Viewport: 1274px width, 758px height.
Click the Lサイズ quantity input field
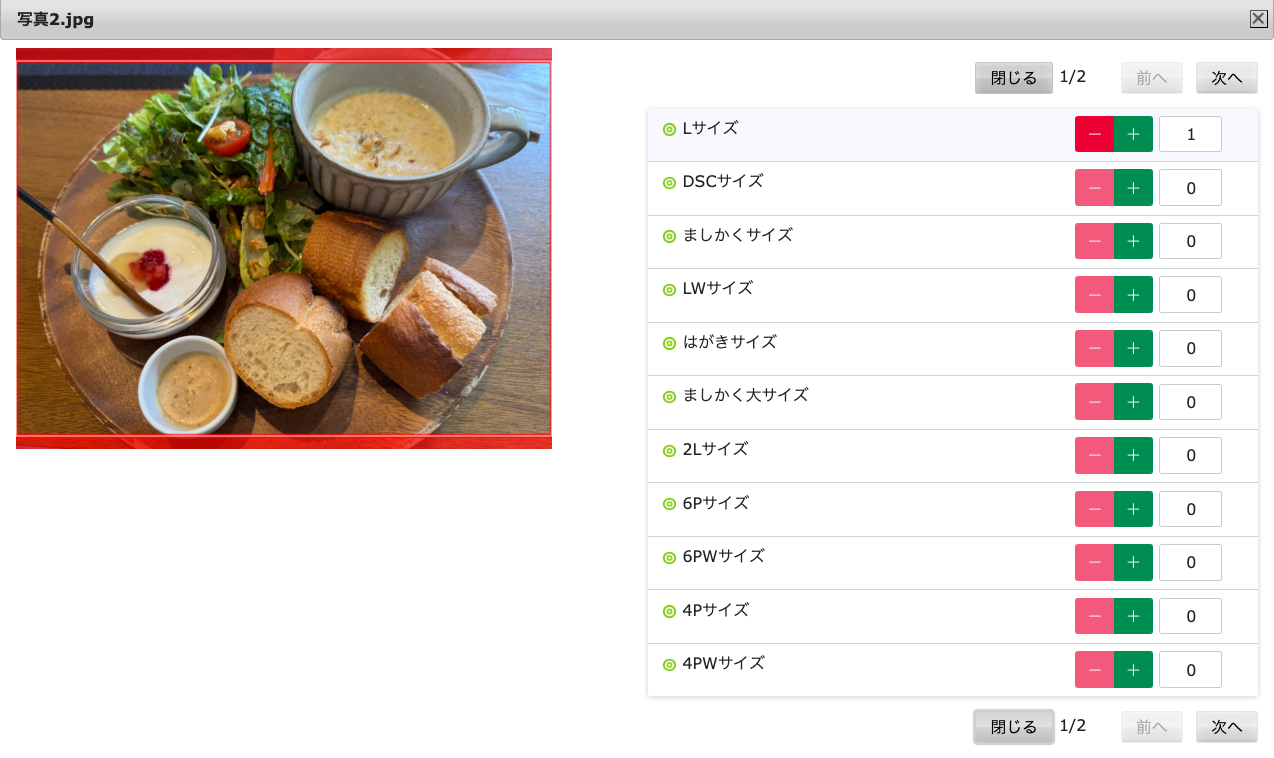pos(1190,134)
